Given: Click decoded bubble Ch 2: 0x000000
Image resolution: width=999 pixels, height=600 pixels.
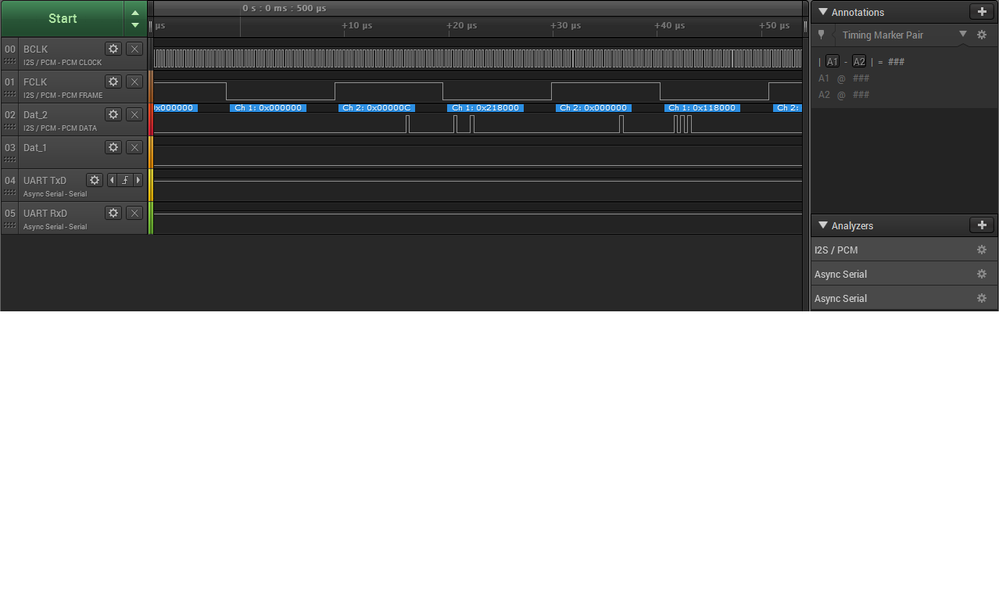Looking at the screenshot, I should pyautogui.click(x=594, y=108).
